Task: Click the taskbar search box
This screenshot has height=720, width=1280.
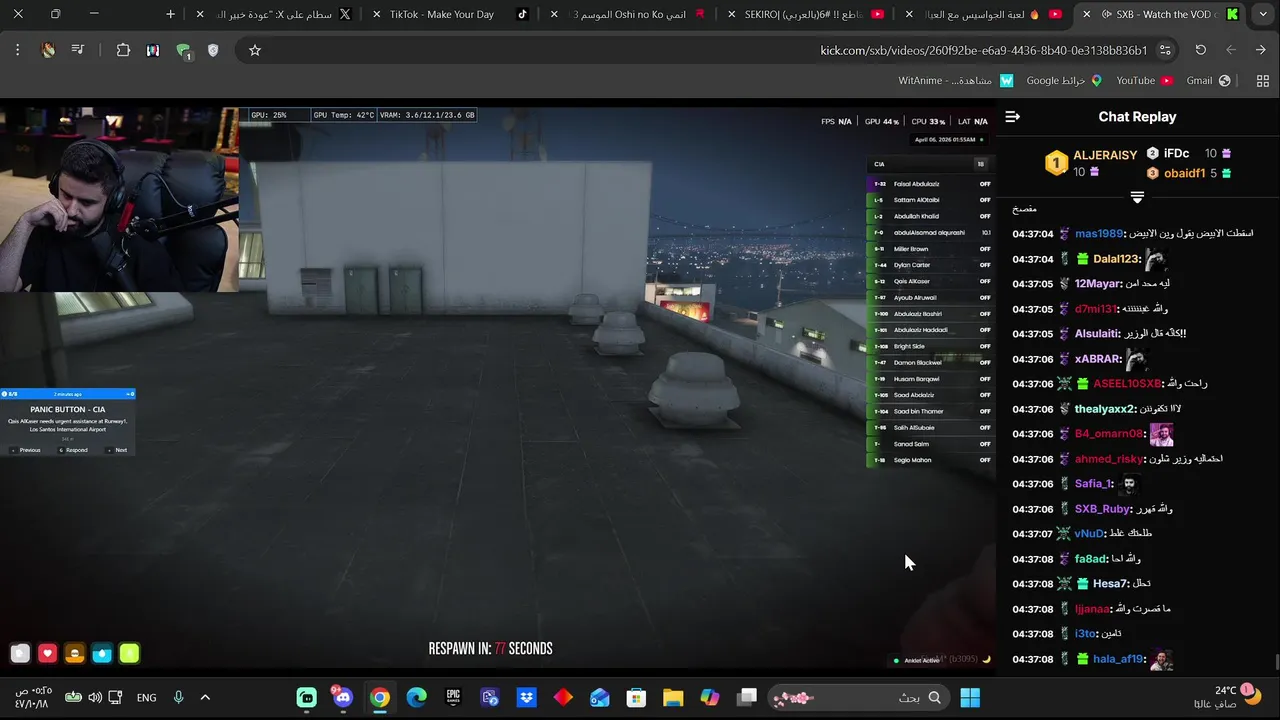Action: click(x=860, y=698)
